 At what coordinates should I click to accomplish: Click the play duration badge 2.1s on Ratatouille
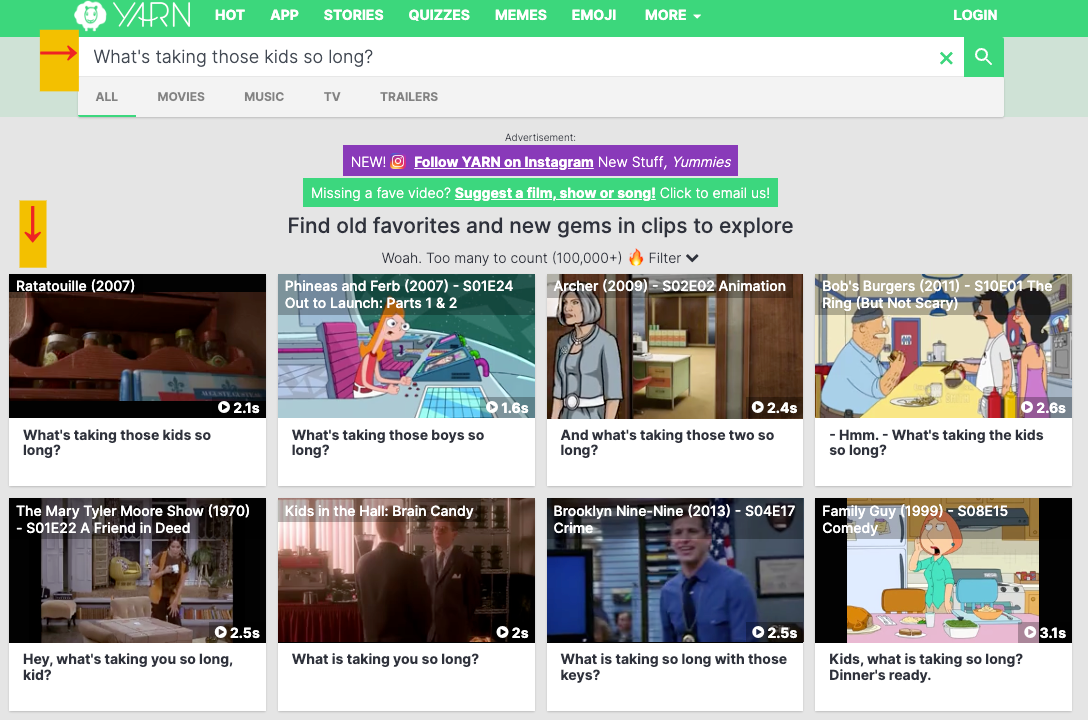click(x=239, y=408)
